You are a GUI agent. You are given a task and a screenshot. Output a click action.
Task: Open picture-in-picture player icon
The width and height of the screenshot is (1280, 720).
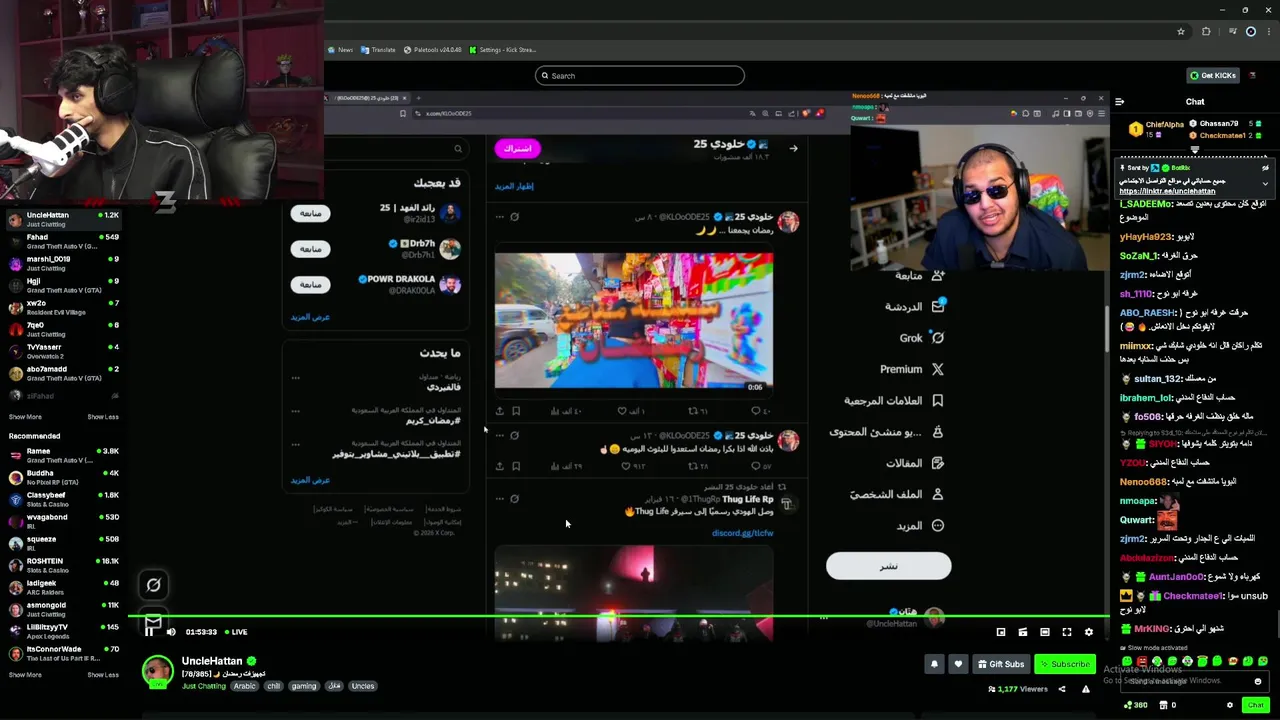1001,632
